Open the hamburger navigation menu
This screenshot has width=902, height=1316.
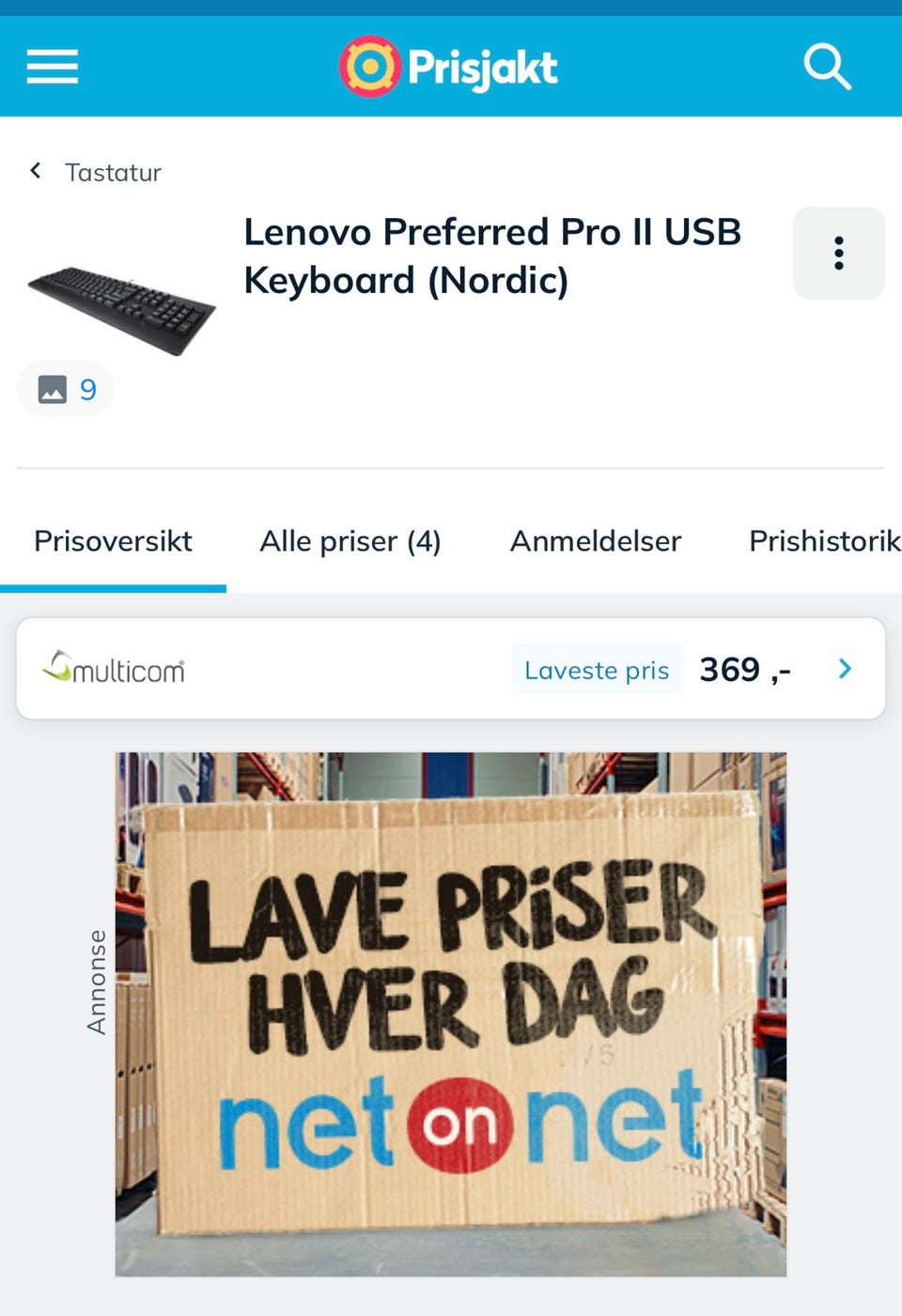coord(53,67)
